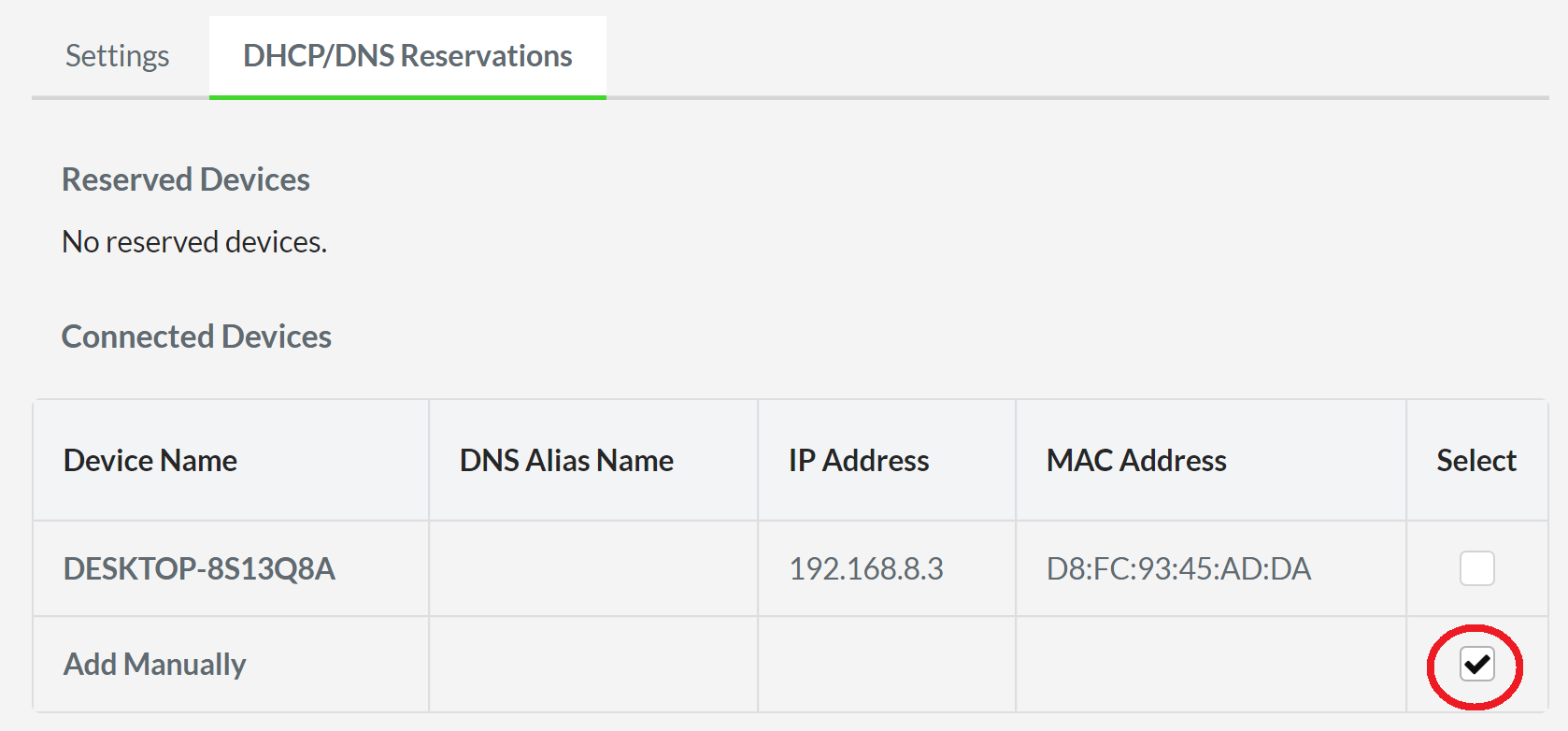Viewport: 1568px width, 731px height.
Task: Click the empty DNS Alias cell for DESKTOP-8S13Q8A
Action: tap(592, 567)
